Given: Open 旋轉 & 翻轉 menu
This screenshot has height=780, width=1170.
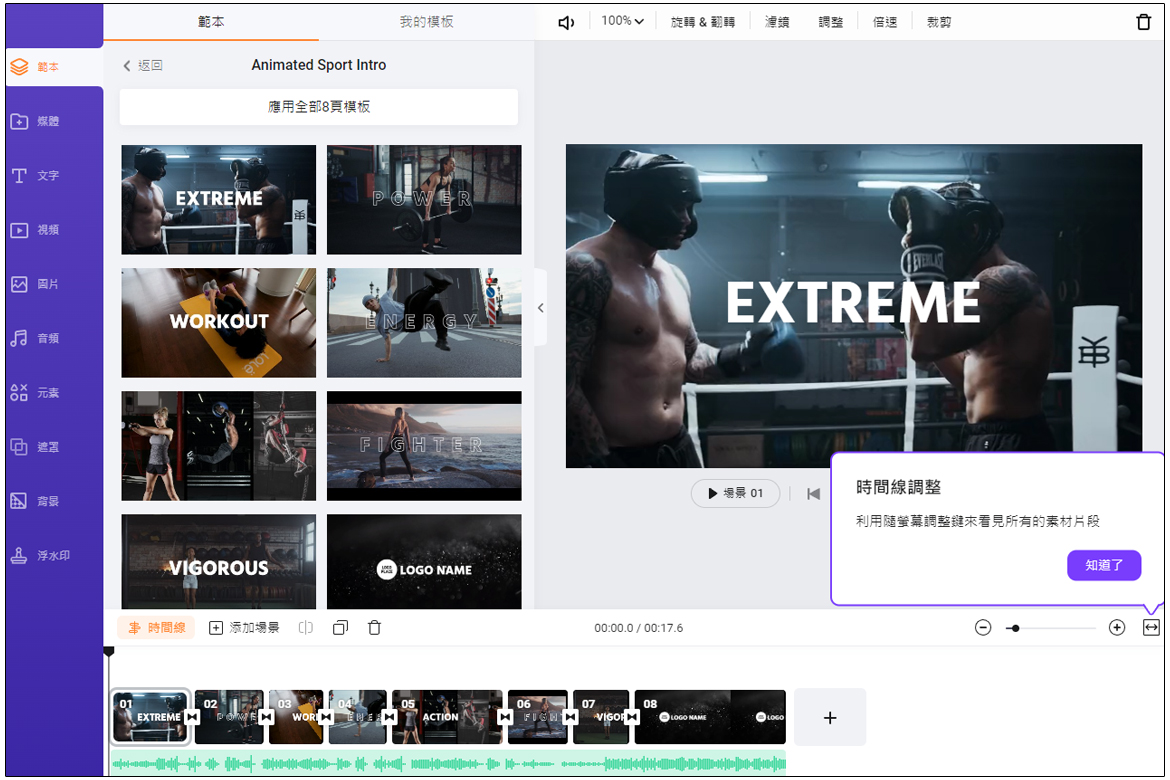Looking at the screenshot, I should [702, 22].
